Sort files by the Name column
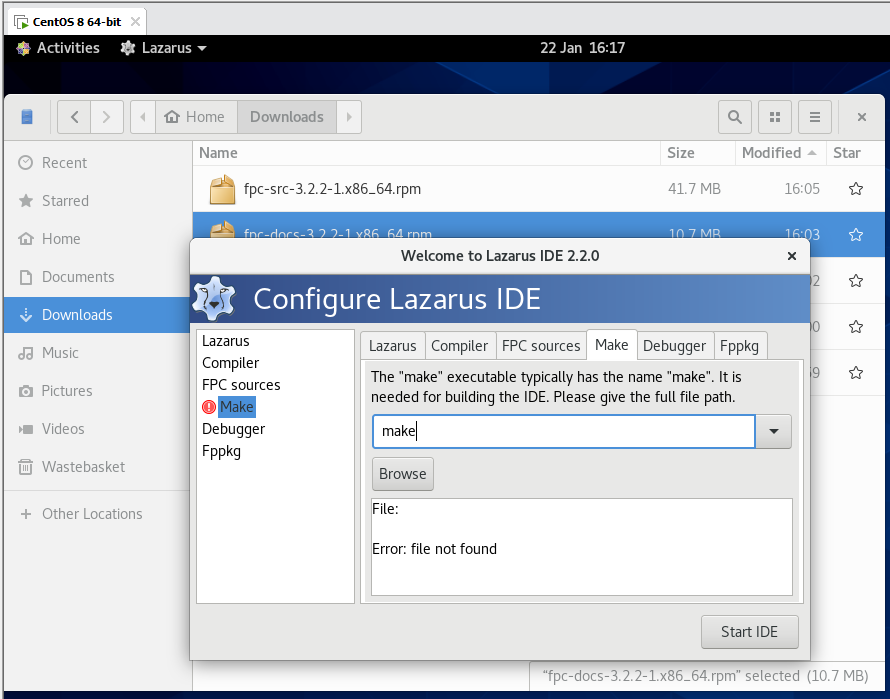890x699 pixels. (426, 153)
